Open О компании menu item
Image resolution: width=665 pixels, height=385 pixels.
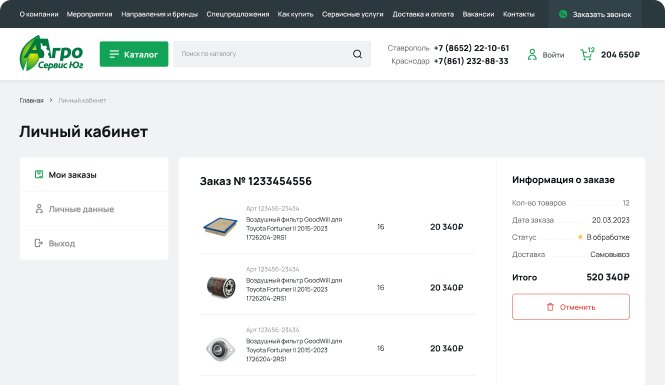[39, 14]
